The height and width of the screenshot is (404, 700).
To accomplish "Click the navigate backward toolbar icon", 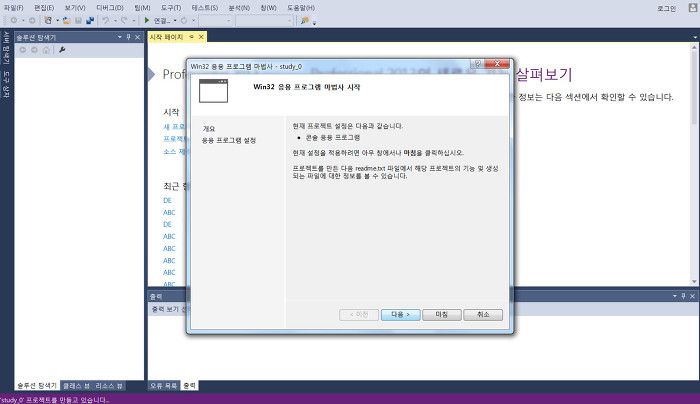I will pos(14,21).
